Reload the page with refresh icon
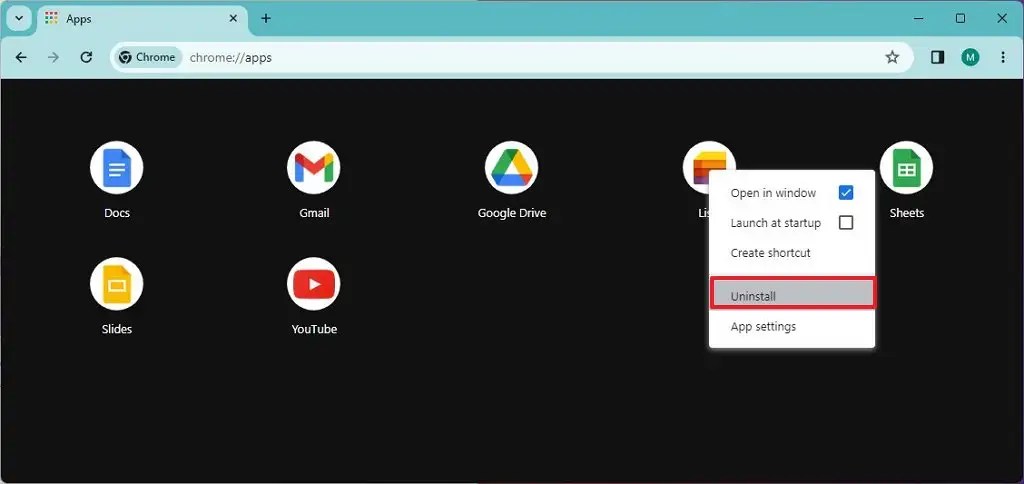 click(86, 57)
